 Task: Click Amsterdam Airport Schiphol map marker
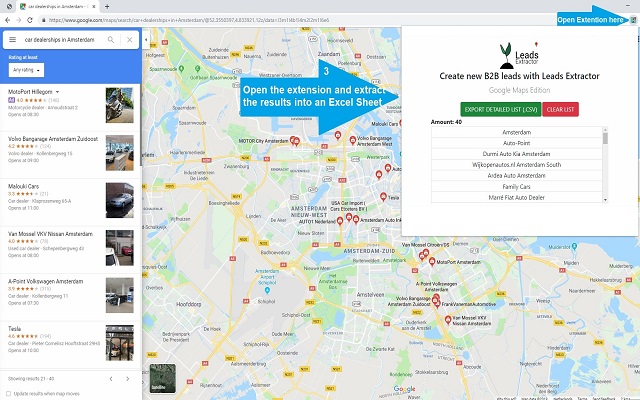(x=267, y=290)
